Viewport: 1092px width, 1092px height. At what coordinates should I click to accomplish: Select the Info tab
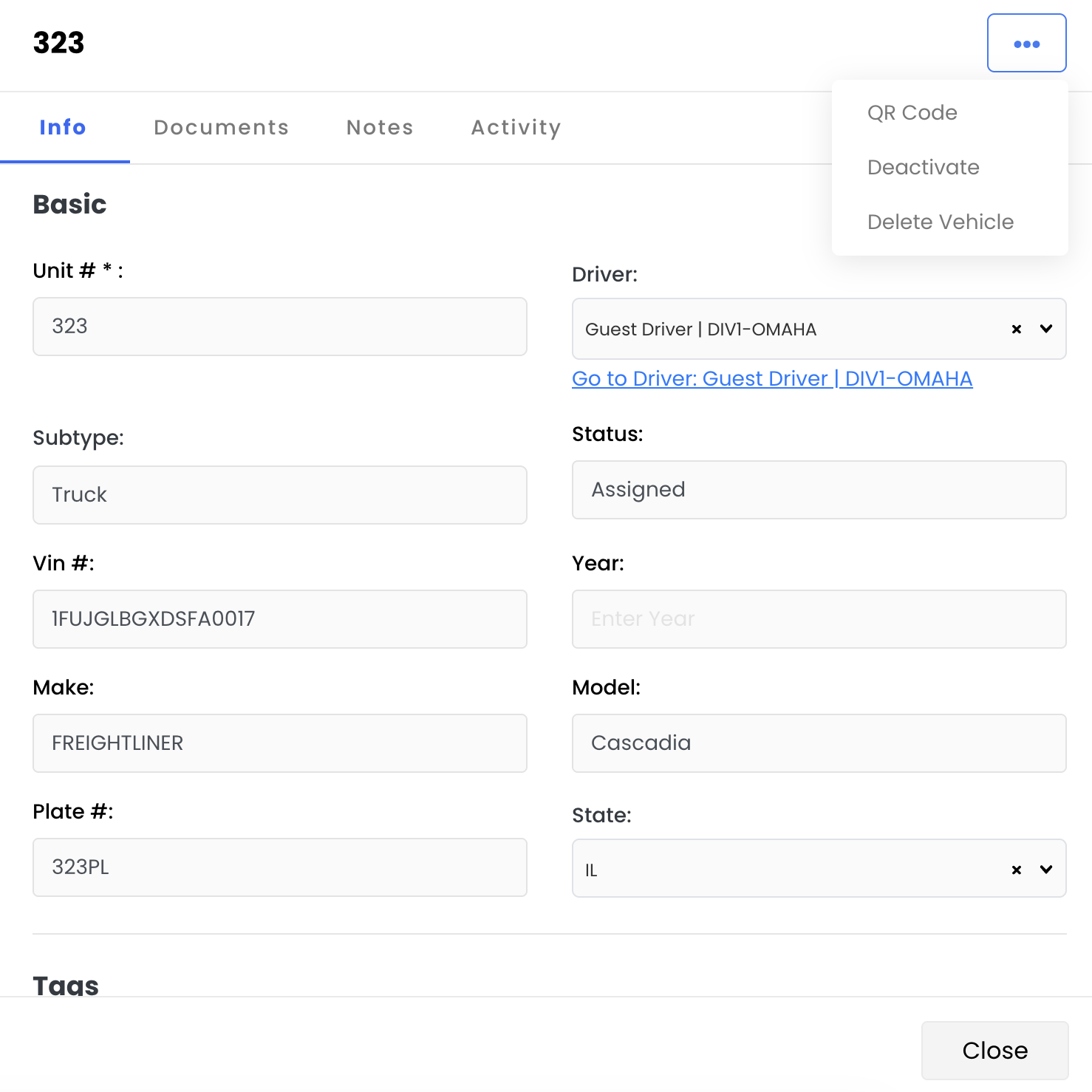(63, 128)
